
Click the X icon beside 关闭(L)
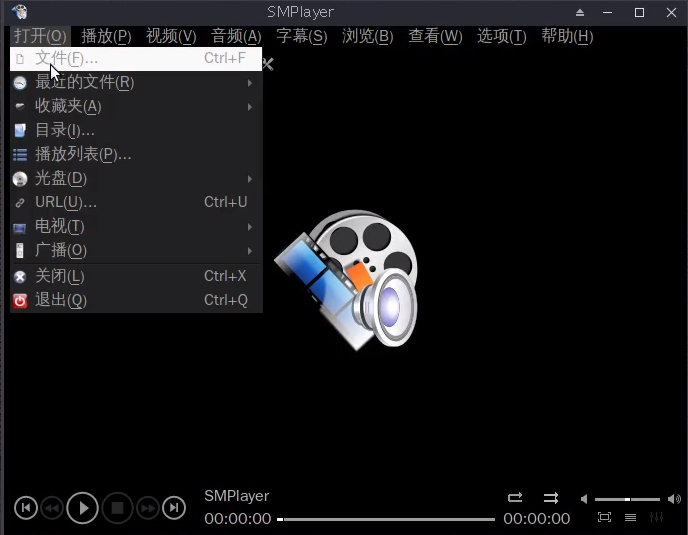[x=20, y=277]
